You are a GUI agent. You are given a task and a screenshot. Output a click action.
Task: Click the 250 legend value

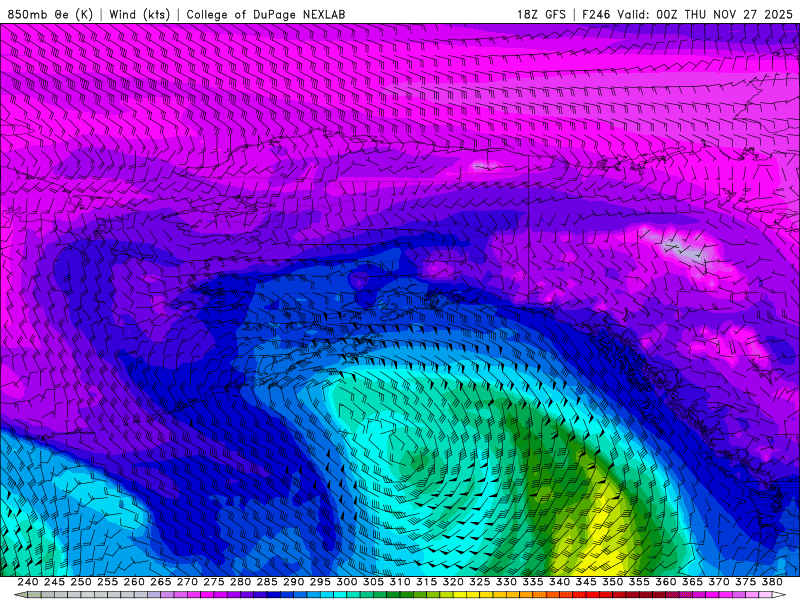click(x=81, y=582)
